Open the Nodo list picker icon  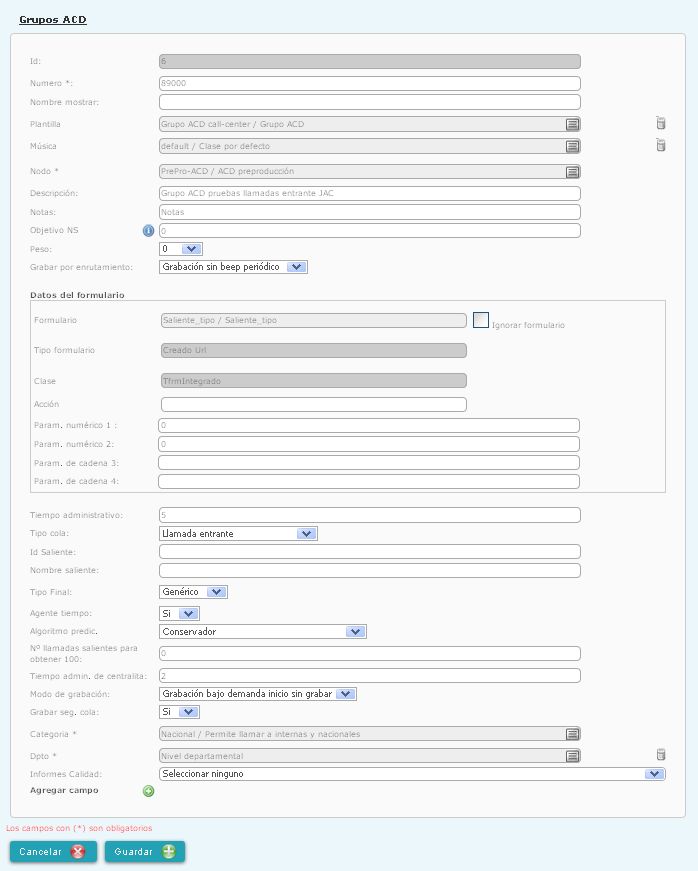coord(573,172)
